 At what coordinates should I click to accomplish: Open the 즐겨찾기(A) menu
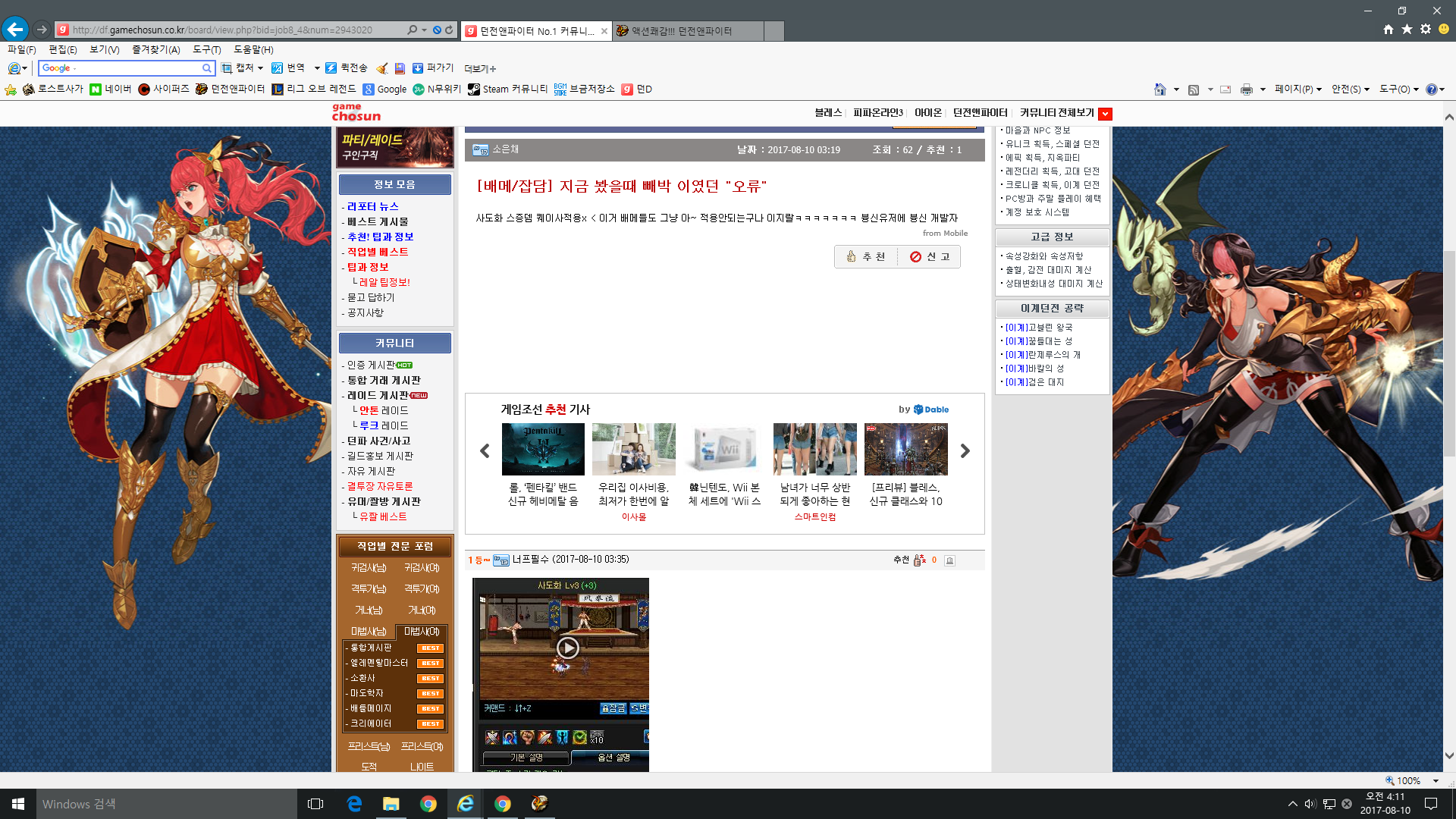click(x=156, y=49)
